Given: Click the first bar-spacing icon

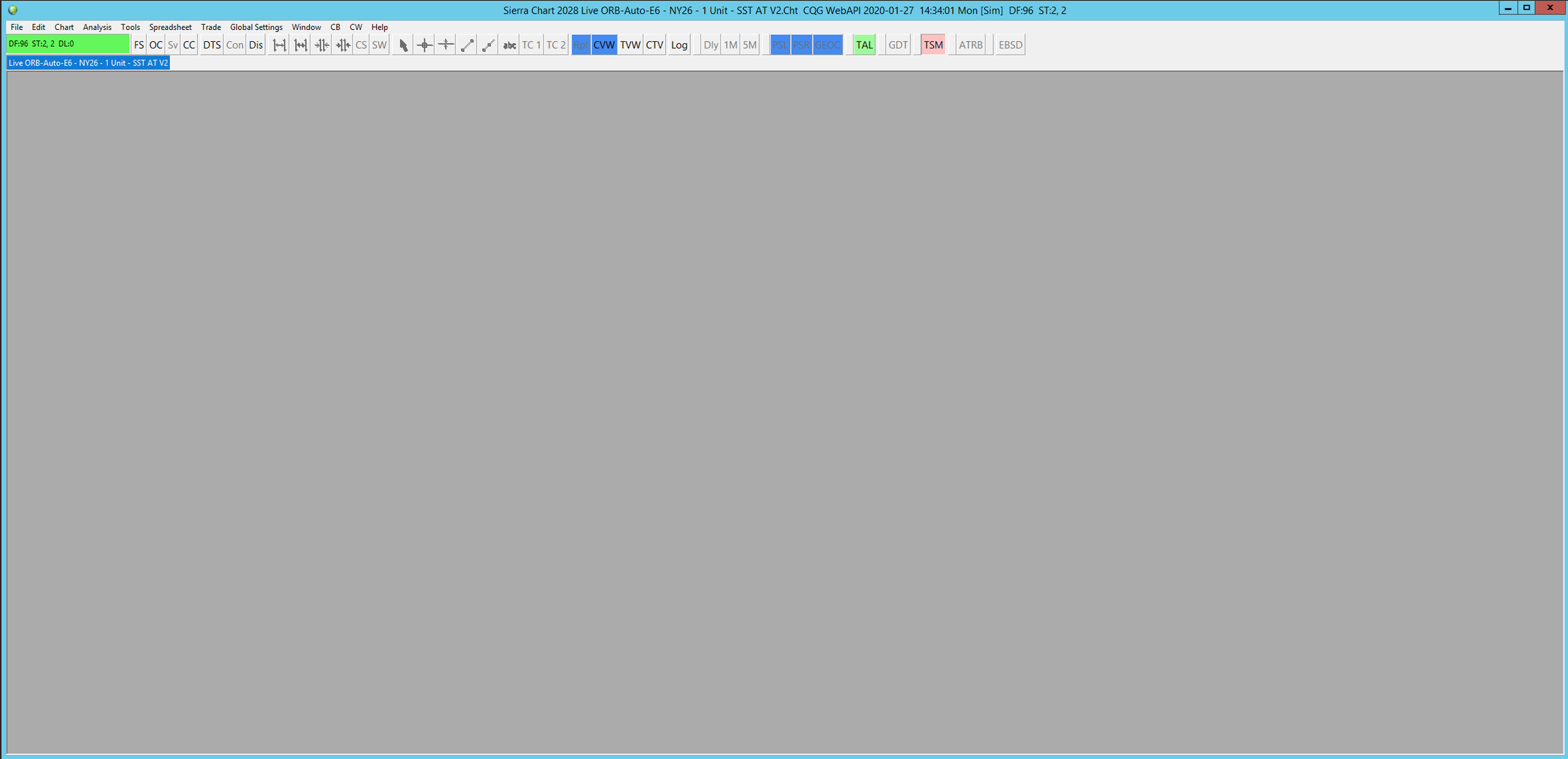Looking at the screenshot, I should 279,45.
